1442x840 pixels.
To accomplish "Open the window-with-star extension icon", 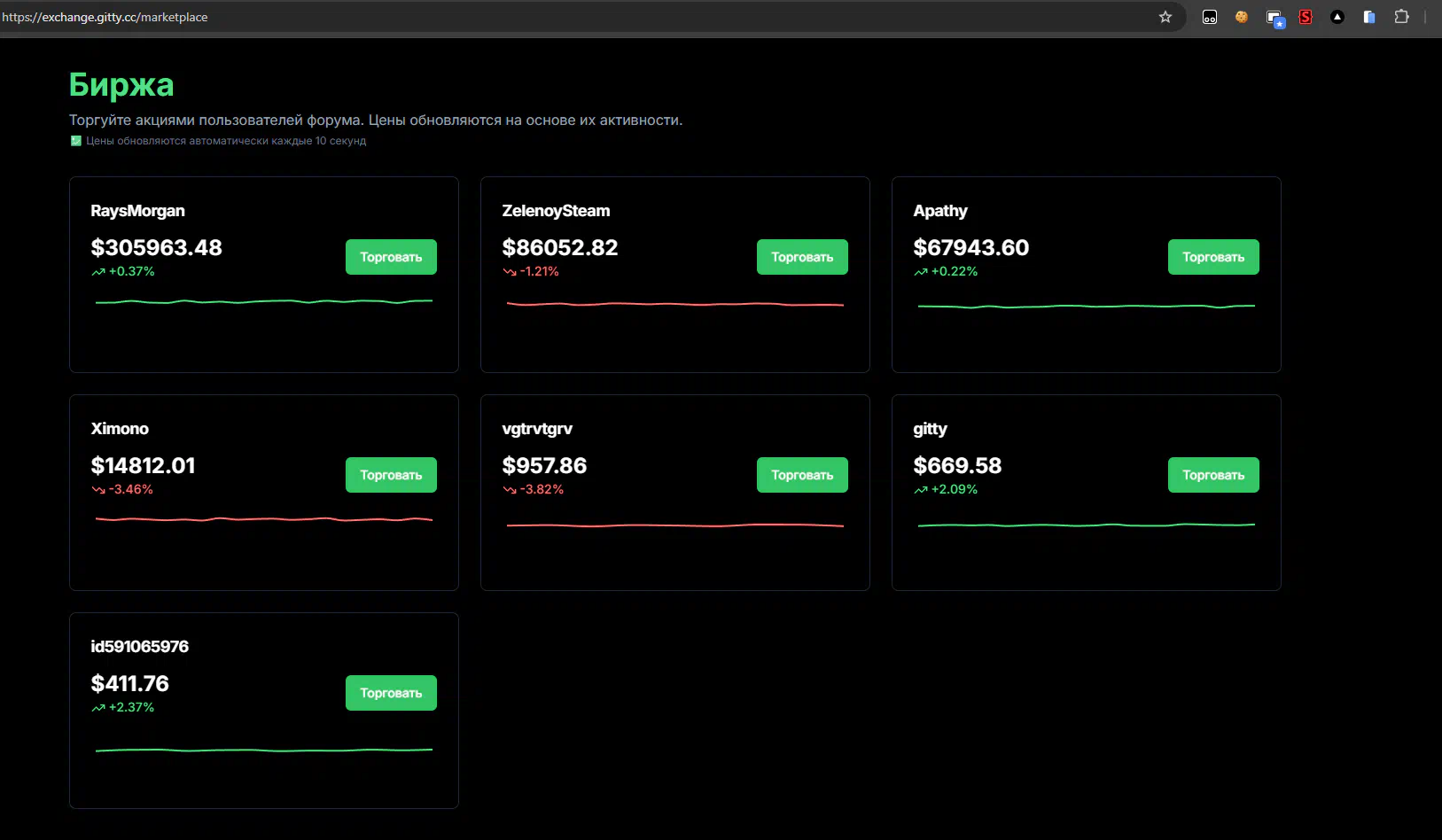I will [1274, 18].
